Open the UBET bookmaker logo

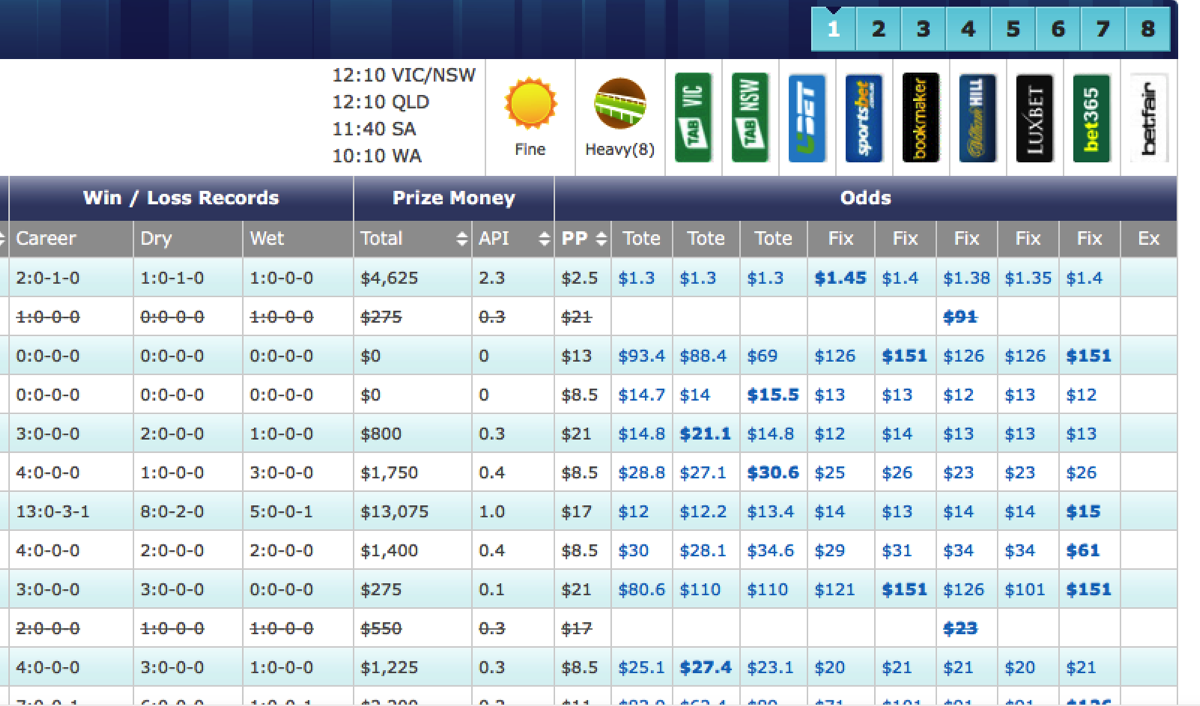coord(807,117)
